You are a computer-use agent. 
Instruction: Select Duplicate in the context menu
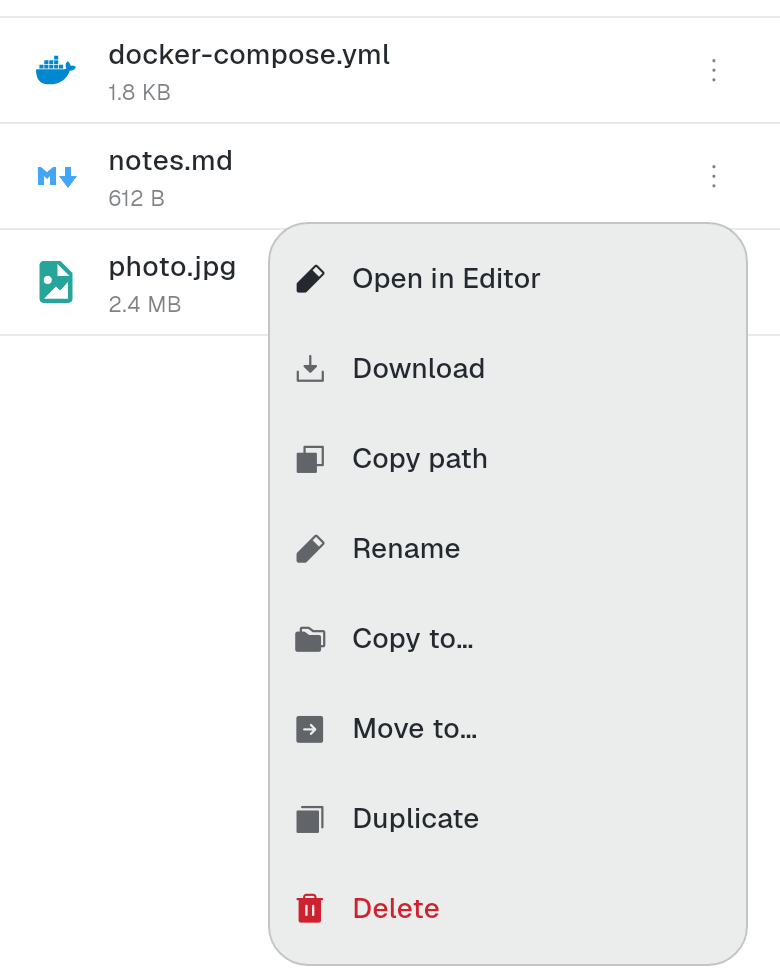(508, 819)
